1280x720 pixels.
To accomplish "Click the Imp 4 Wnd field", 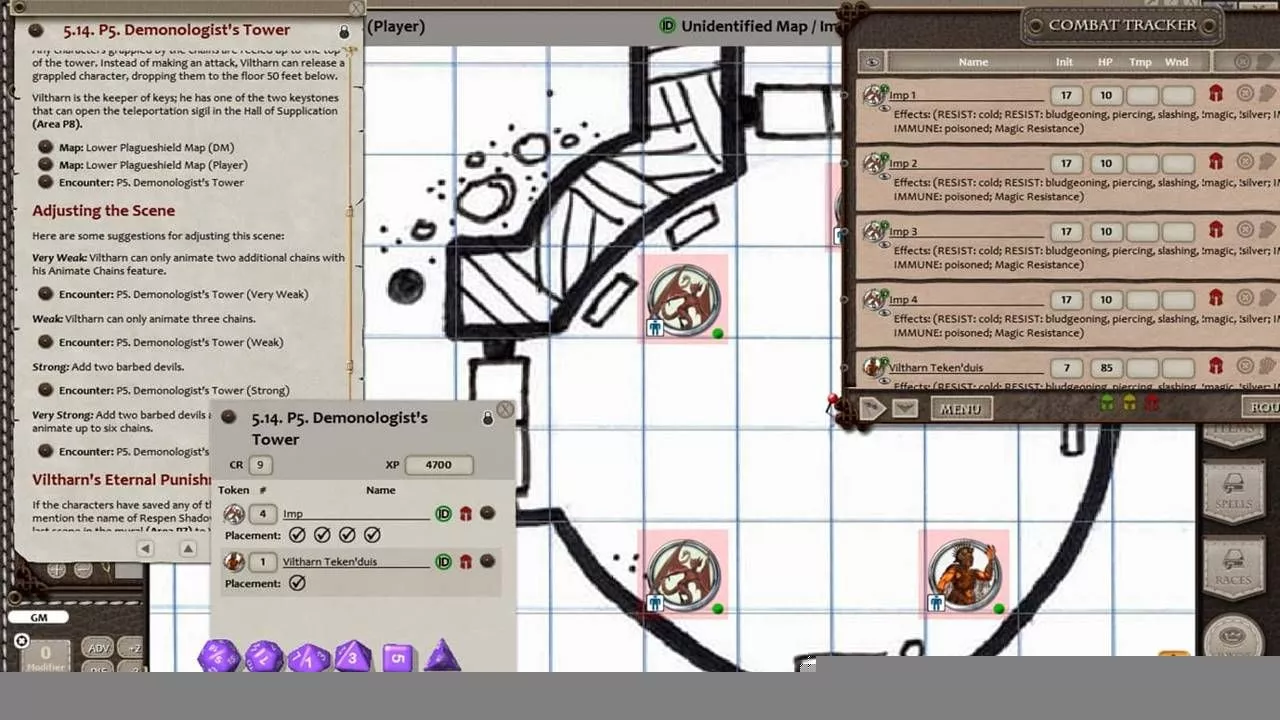I will click(x=1177, y=299).
